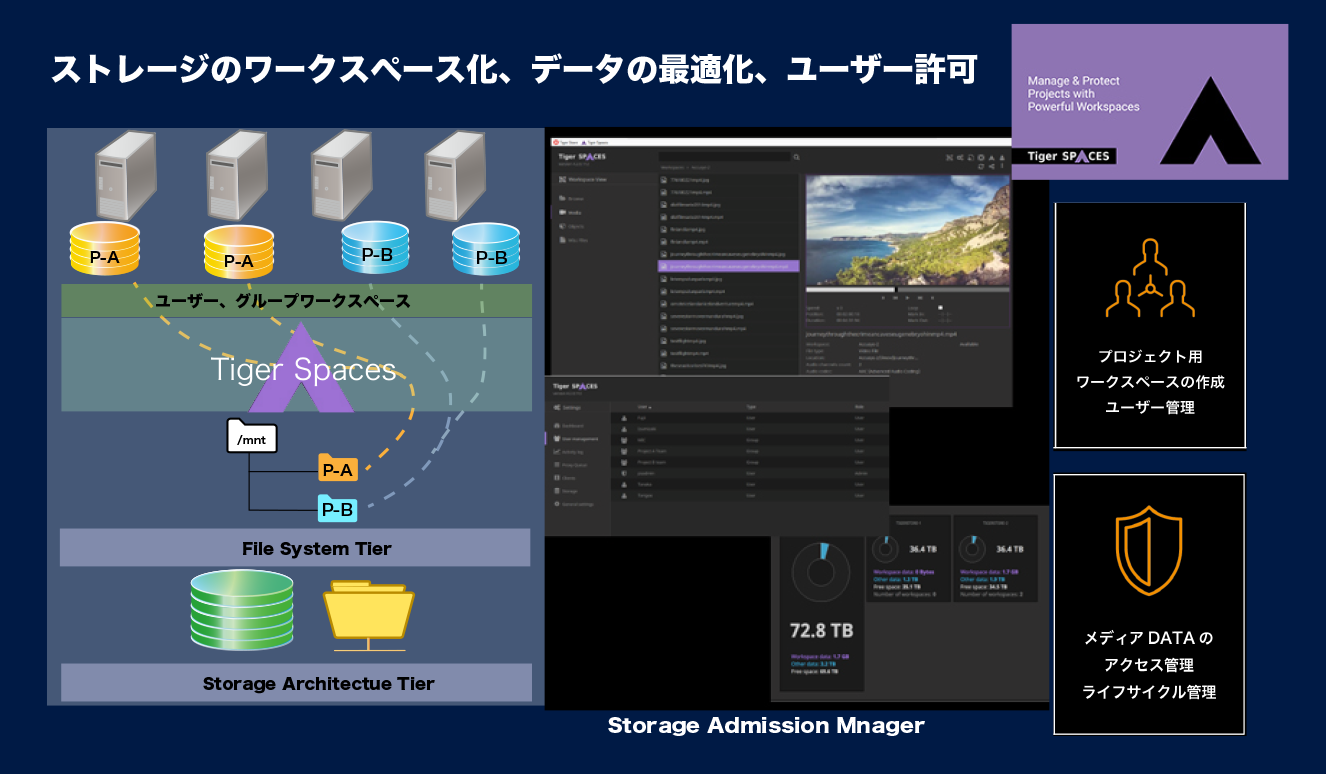Select the Project B team group row

coord(750,462)
